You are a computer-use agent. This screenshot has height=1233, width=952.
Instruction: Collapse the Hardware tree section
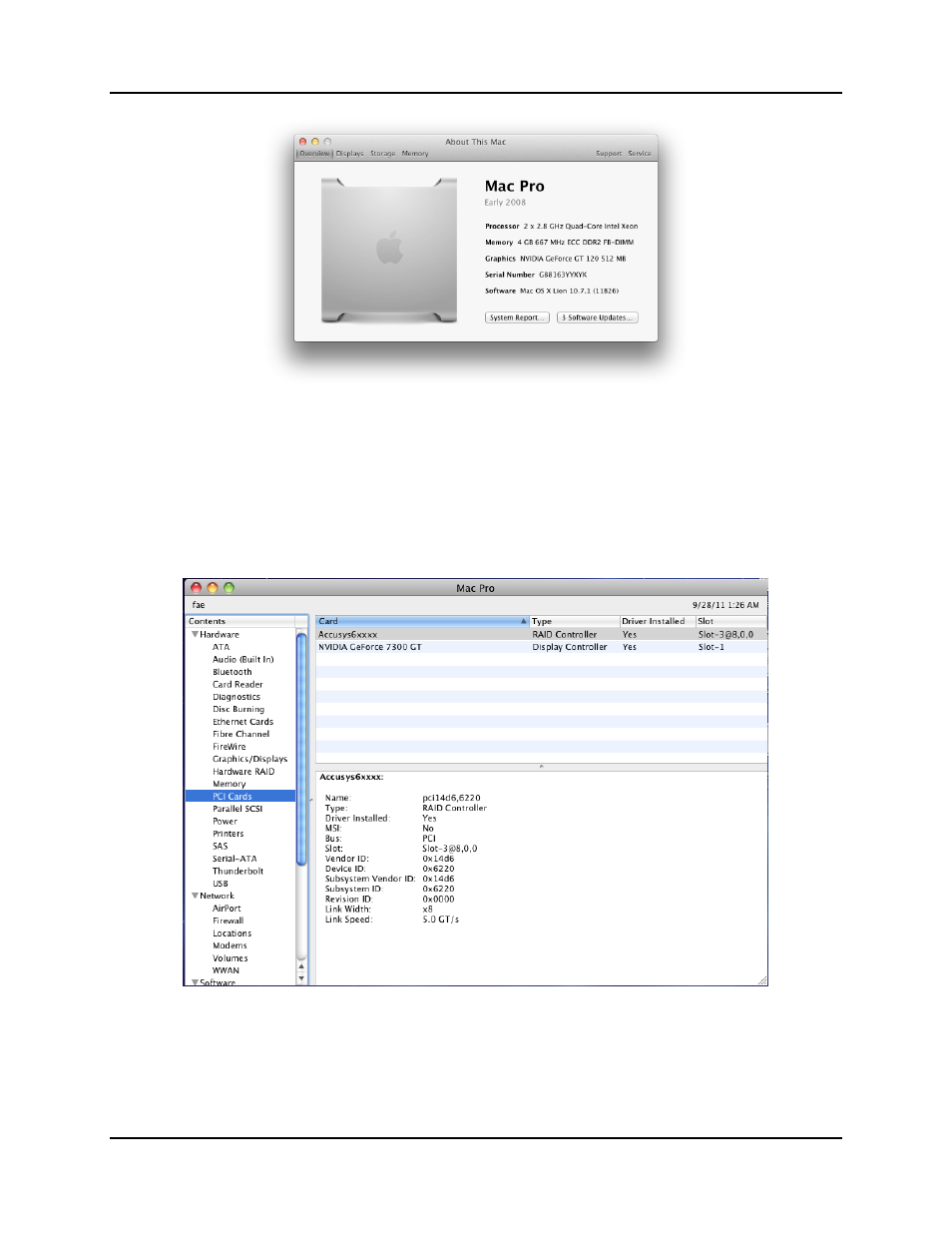click(x=196, y=634)
